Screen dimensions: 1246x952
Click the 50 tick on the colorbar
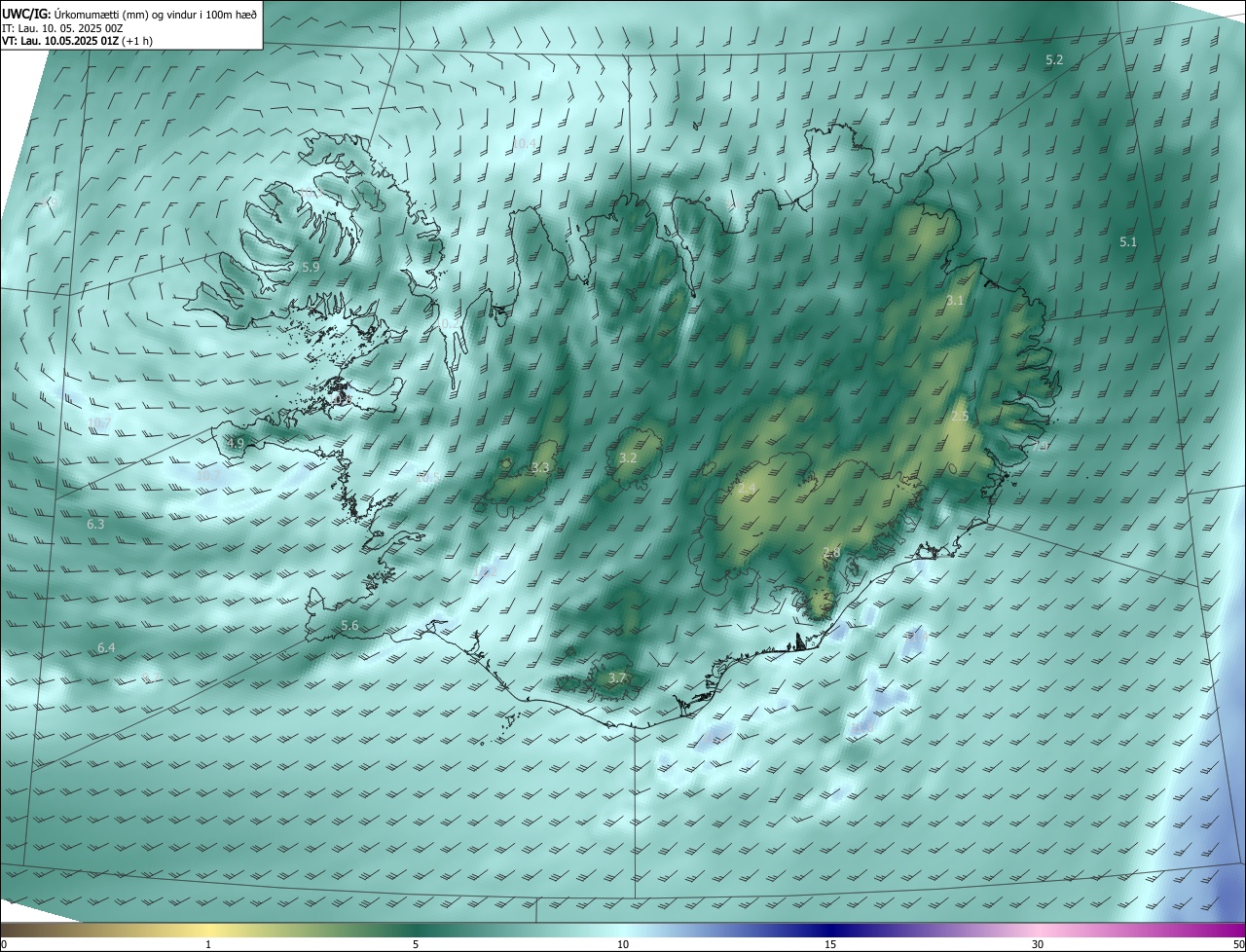1238,944
